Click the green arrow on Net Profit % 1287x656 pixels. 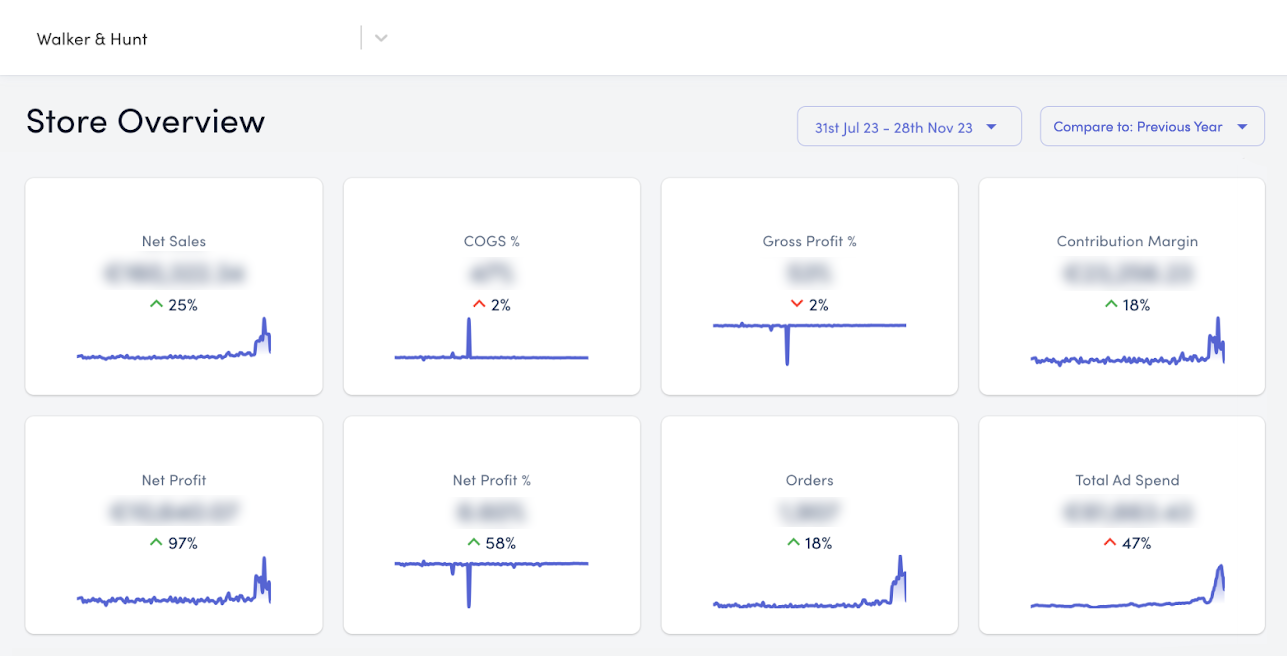[474, 543]
